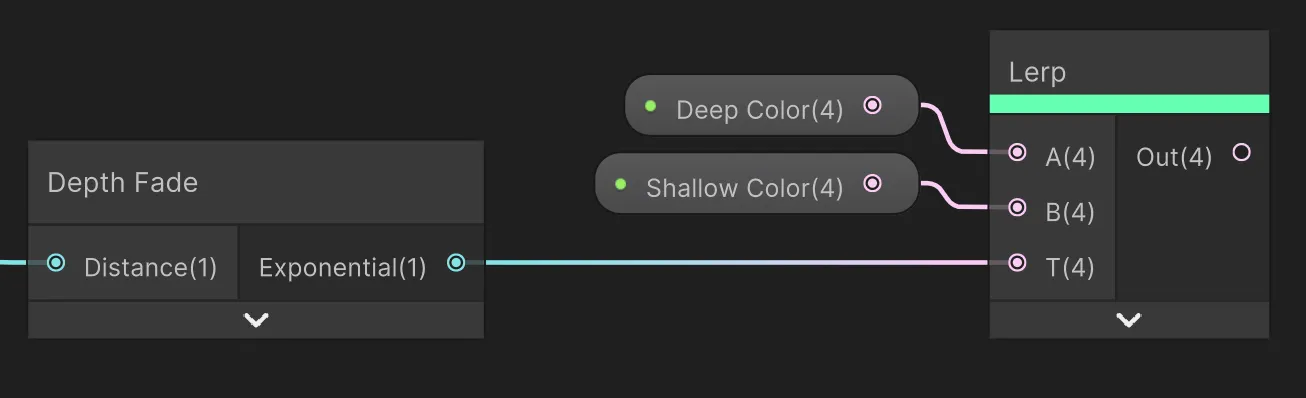Click the Lerp Out(4) output port

(1241, 152)
